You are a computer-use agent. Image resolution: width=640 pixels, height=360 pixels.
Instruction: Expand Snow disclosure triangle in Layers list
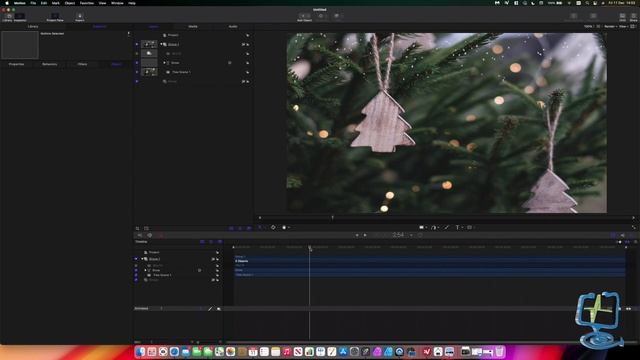click(x=164, y=63)
